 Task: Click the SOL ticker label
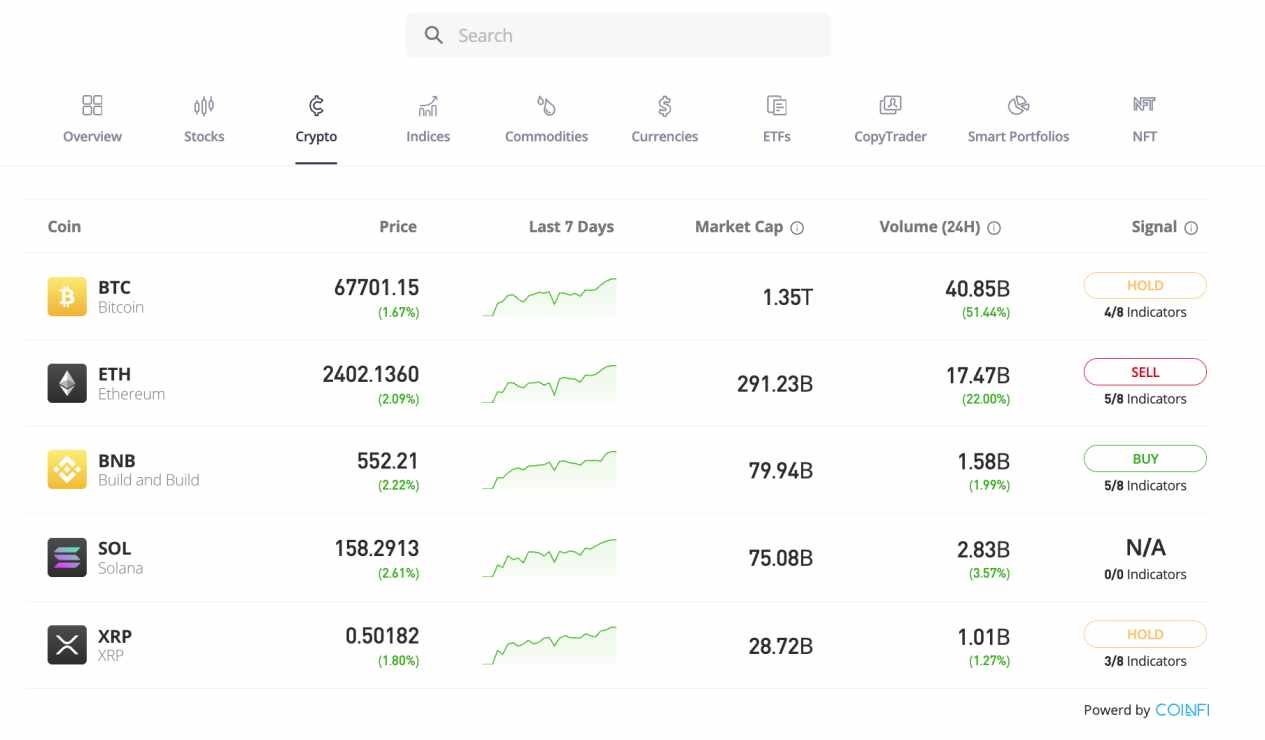[x=114, y=548]
